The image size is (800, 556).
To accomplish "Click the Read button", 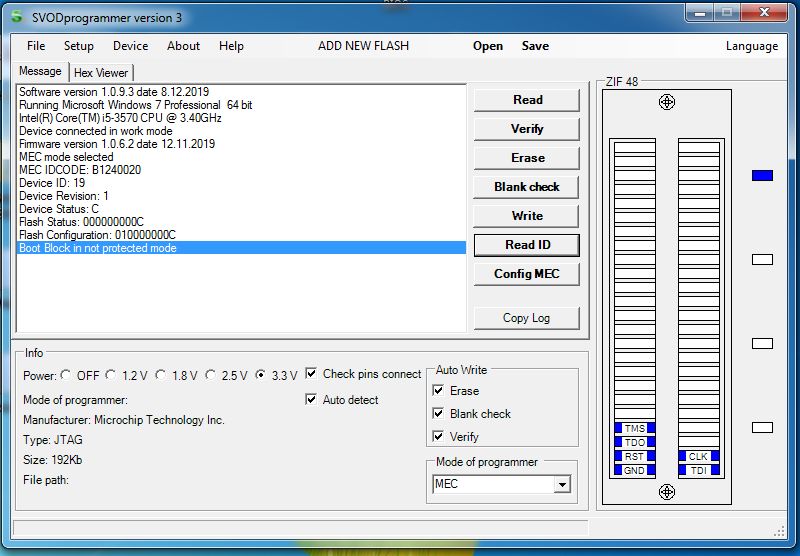I will click(x=527, y=100).
